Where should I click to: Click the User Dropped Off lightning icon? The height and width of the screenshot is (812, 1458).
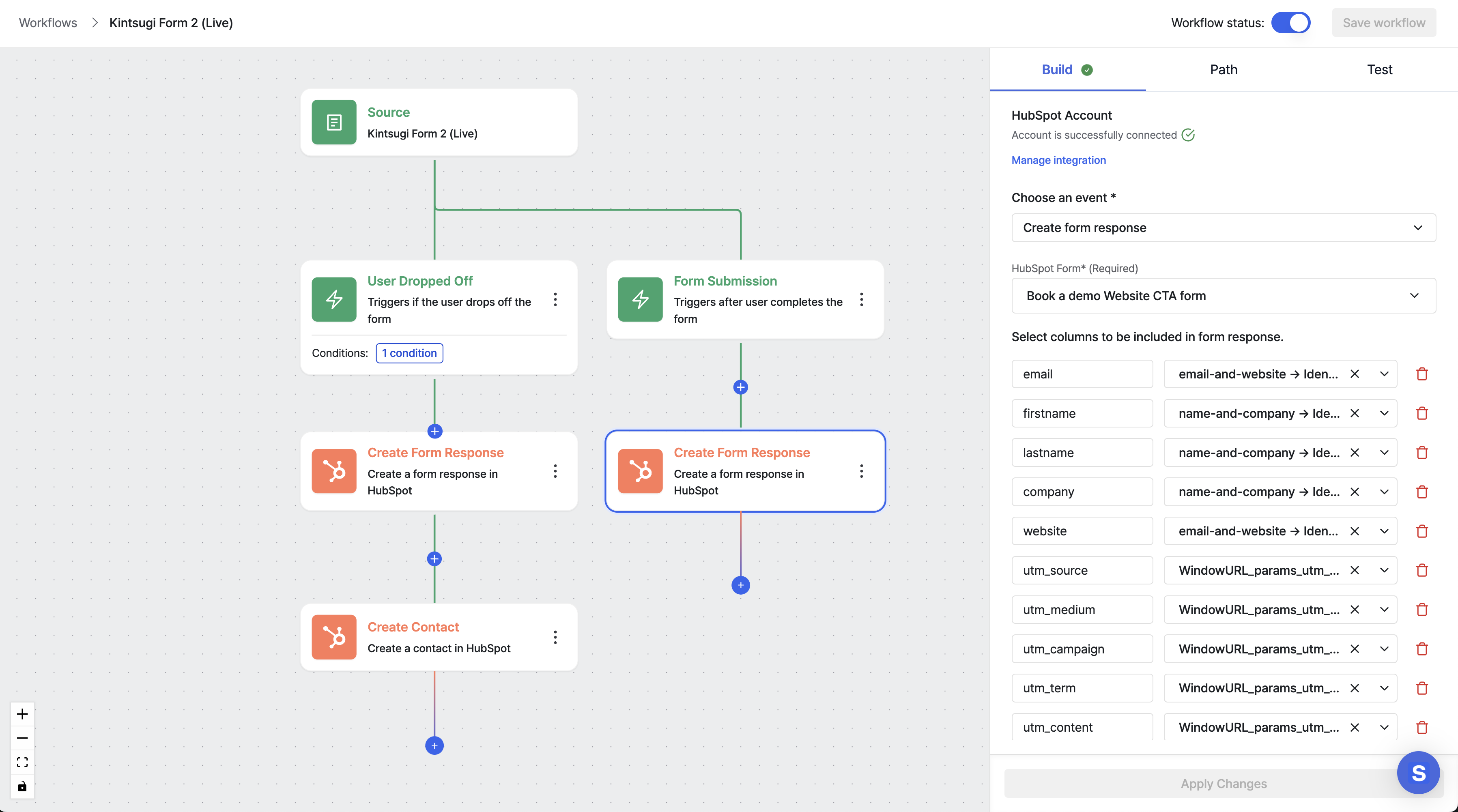tap(334, 299)
